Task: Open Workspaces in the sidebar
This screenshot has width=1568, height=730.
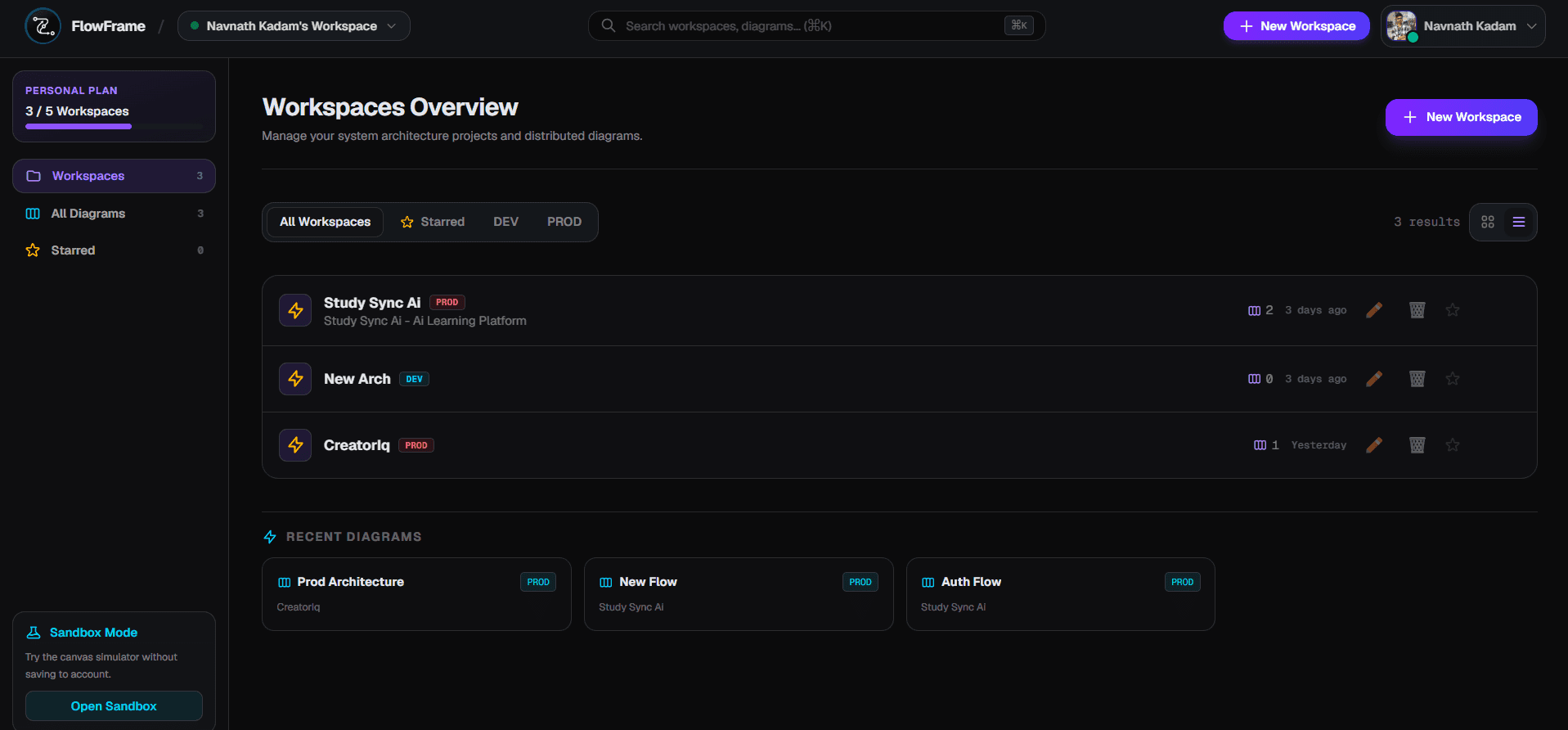Action: tap(114, 176)
